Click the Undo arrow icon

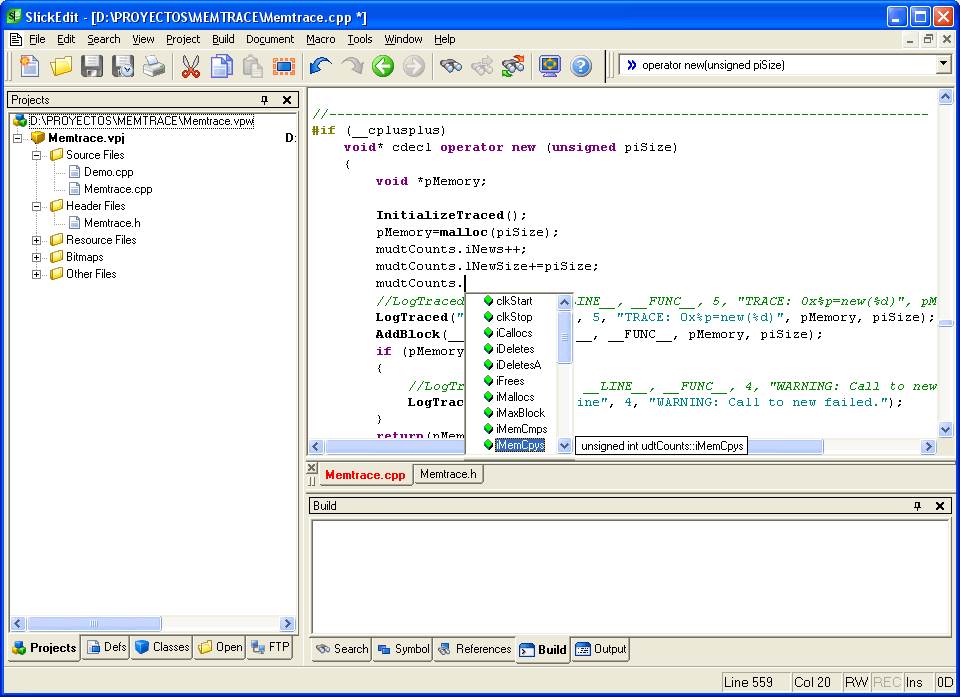321,67
